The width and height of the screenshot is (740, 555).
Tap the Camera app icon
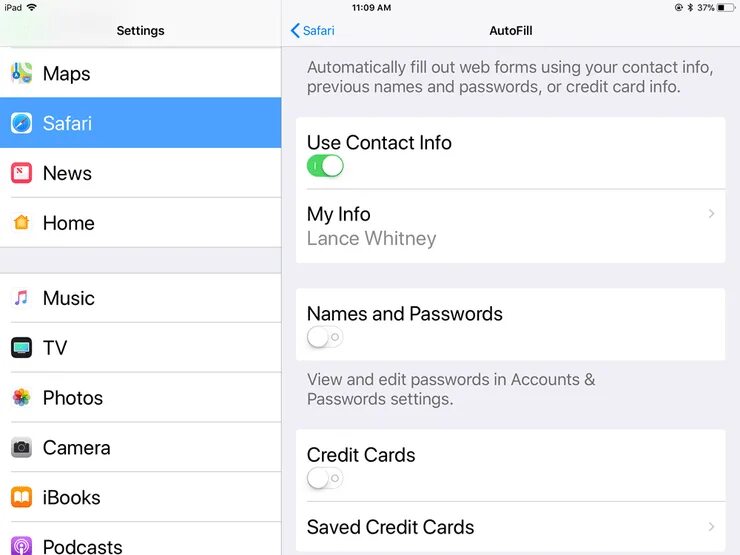pos(21,447)
